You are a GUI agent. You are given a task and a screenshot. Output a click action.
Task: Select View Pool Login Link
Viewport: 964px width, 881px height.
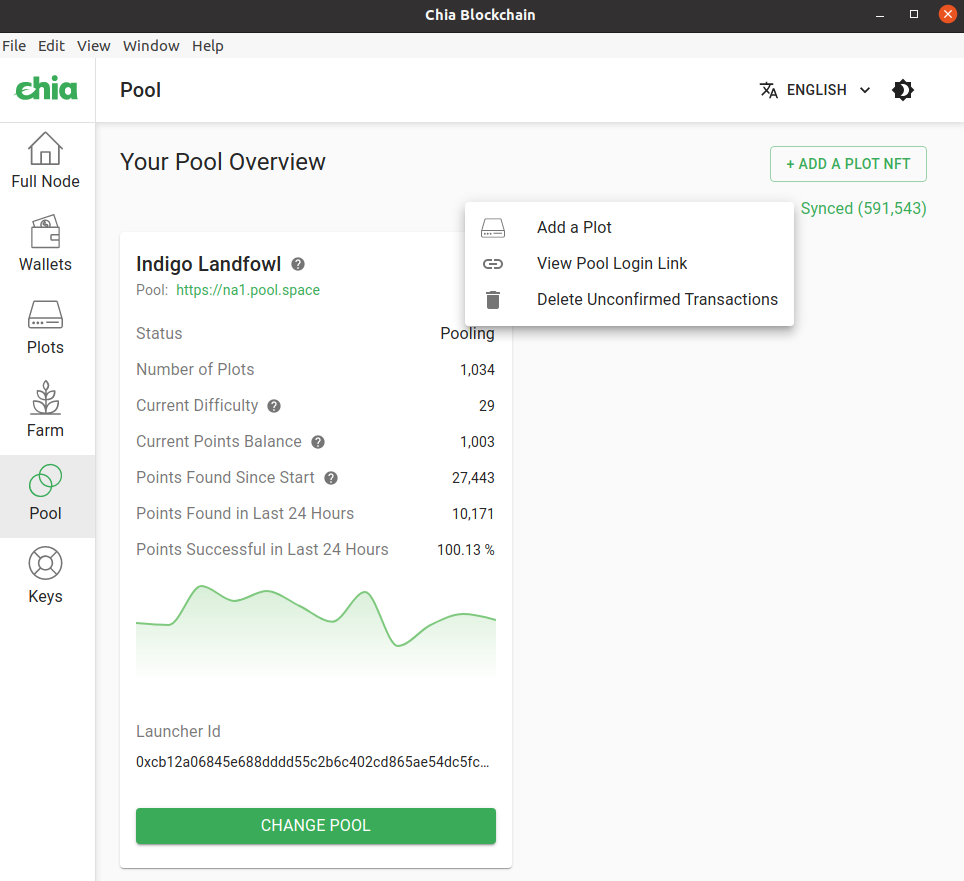point(629,264)
